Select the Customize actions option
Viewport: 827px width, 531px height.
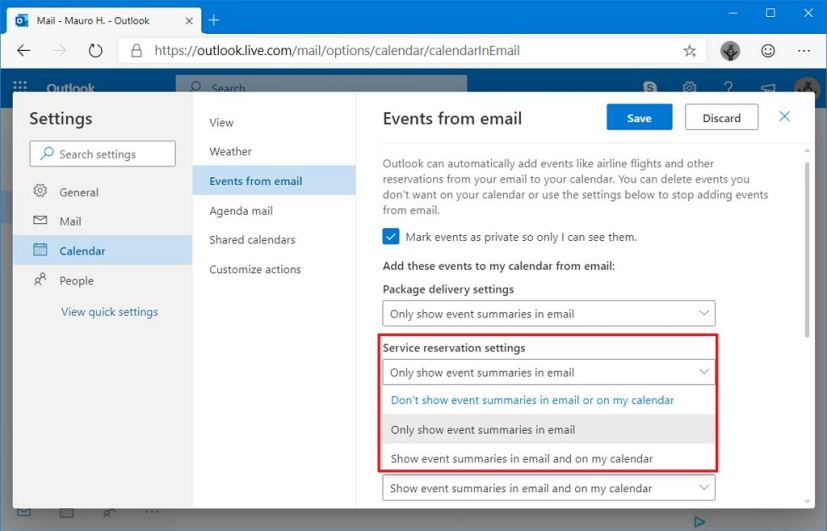point(274,269)
